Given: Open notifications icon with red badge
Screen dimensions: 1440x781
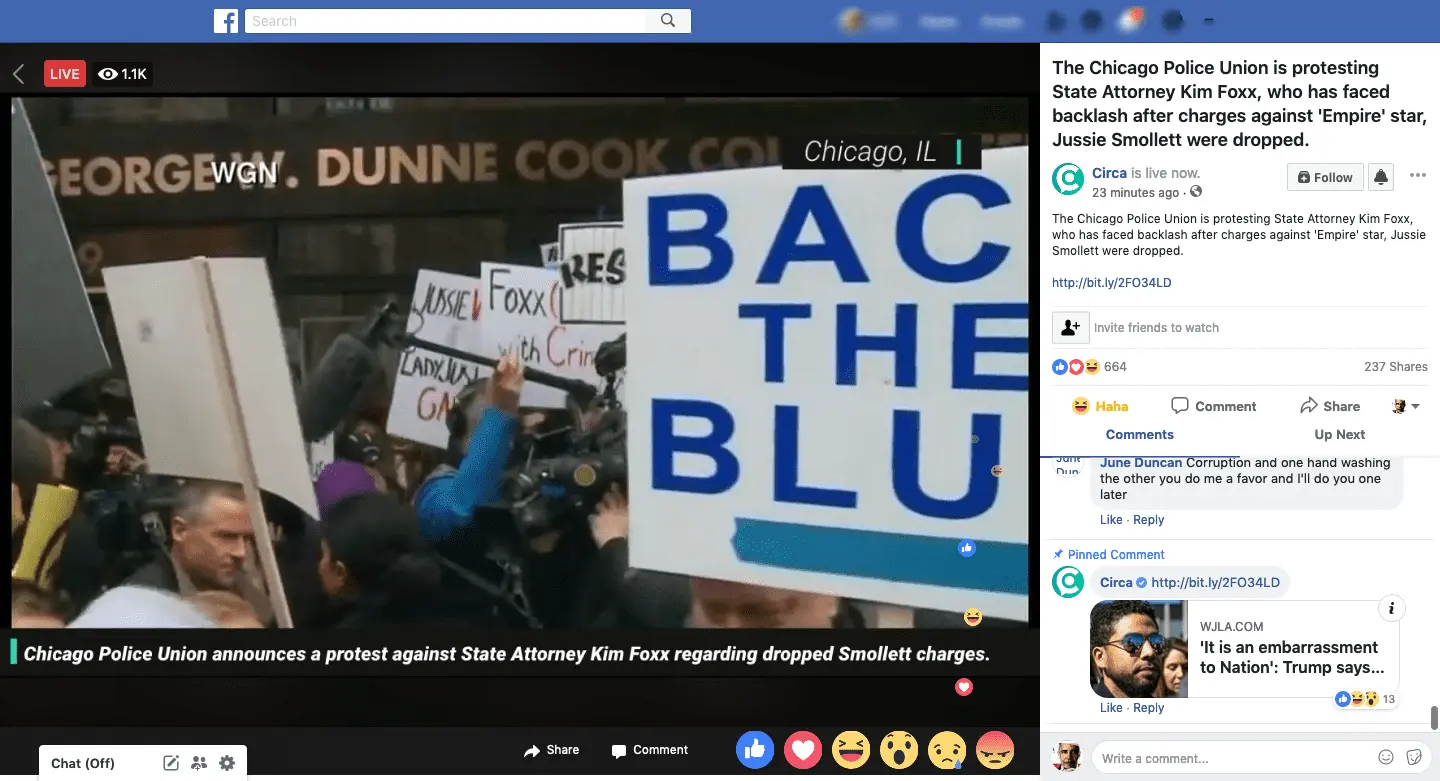Looking at the screenshot, I should [1131, 21].
